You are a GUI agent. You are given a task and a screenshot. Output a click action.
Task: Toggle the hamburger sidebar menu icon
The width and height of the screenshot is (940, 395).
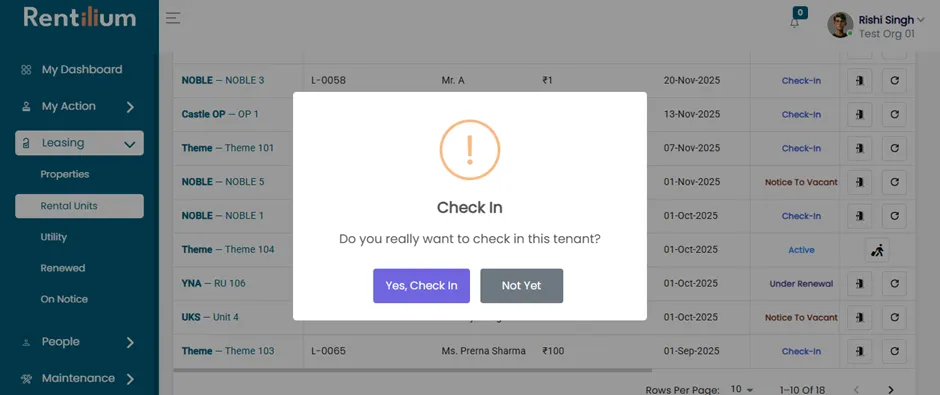coord(173,18)
